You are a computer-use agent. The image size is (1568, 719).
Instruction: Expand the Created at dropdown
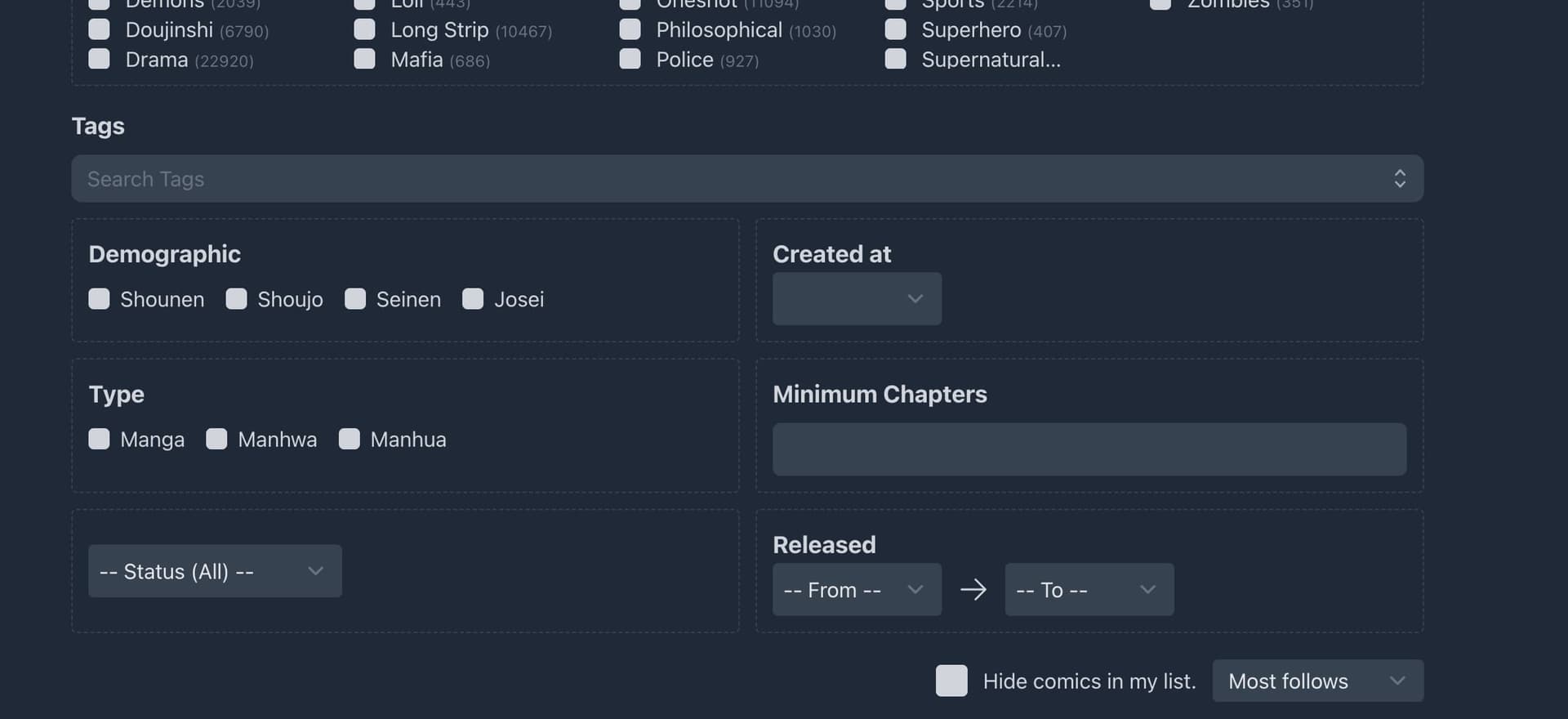click(x=857, y=299)
